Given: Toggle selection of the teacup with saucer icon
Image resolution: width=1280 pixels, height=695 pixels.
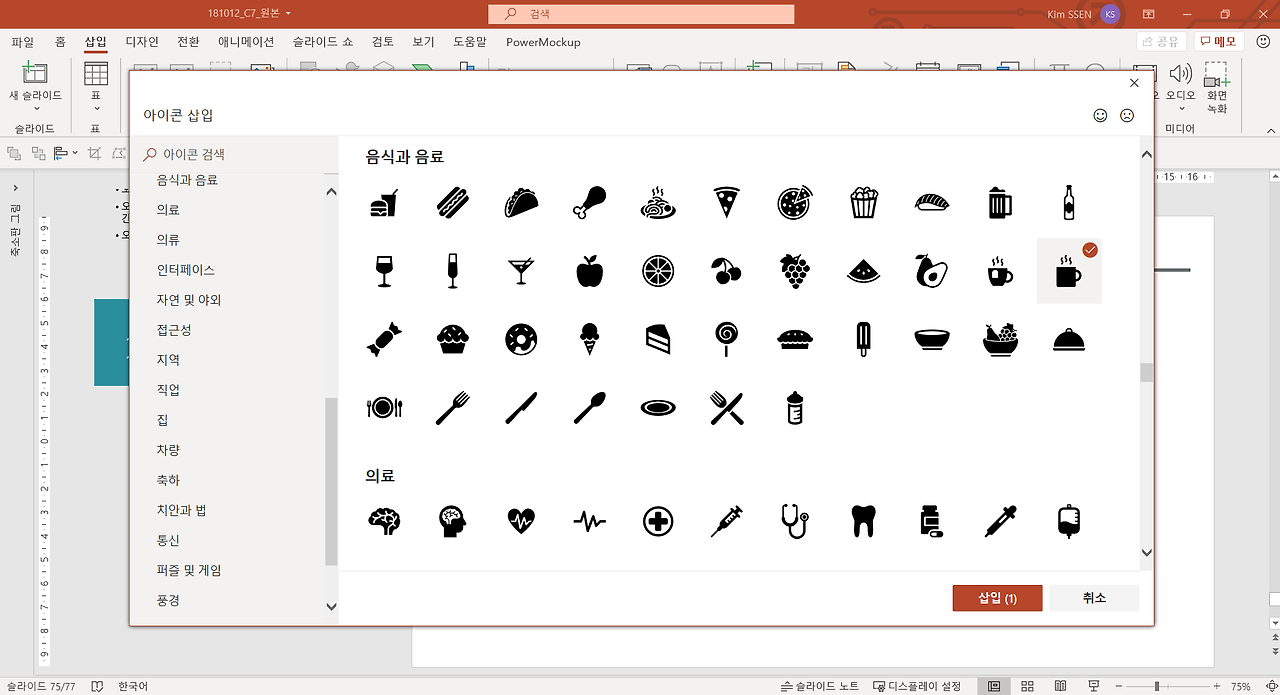Looking at the screenshot, I should pos(999,271).
